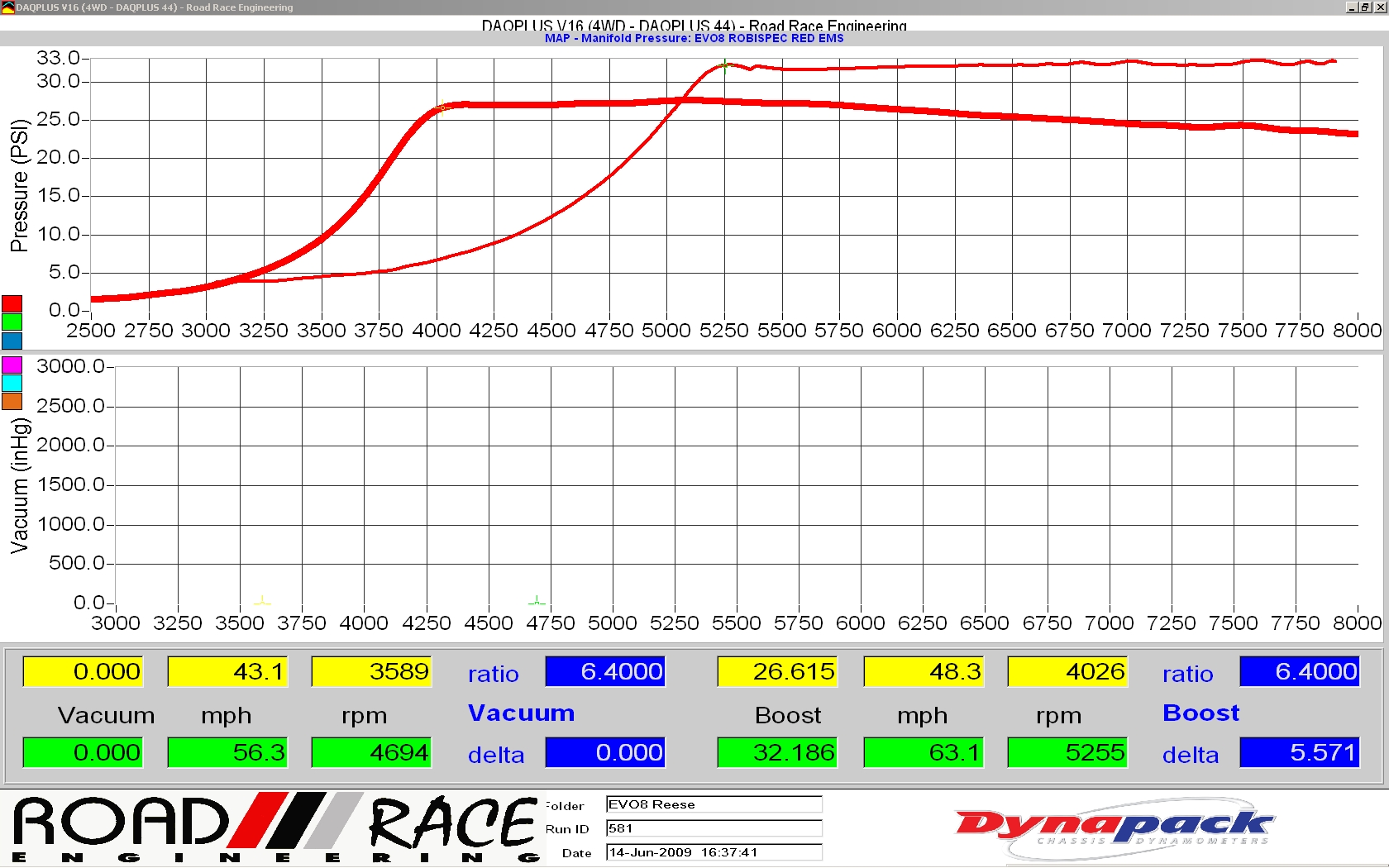This screenshot has height=868, width=1389.
Task: Click the Folder field EVO8 Reese
Action: point(714,804)
